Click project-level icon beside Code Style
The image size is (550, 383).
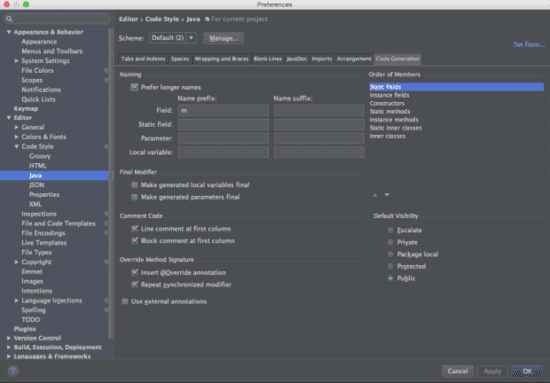coord(106,147)
